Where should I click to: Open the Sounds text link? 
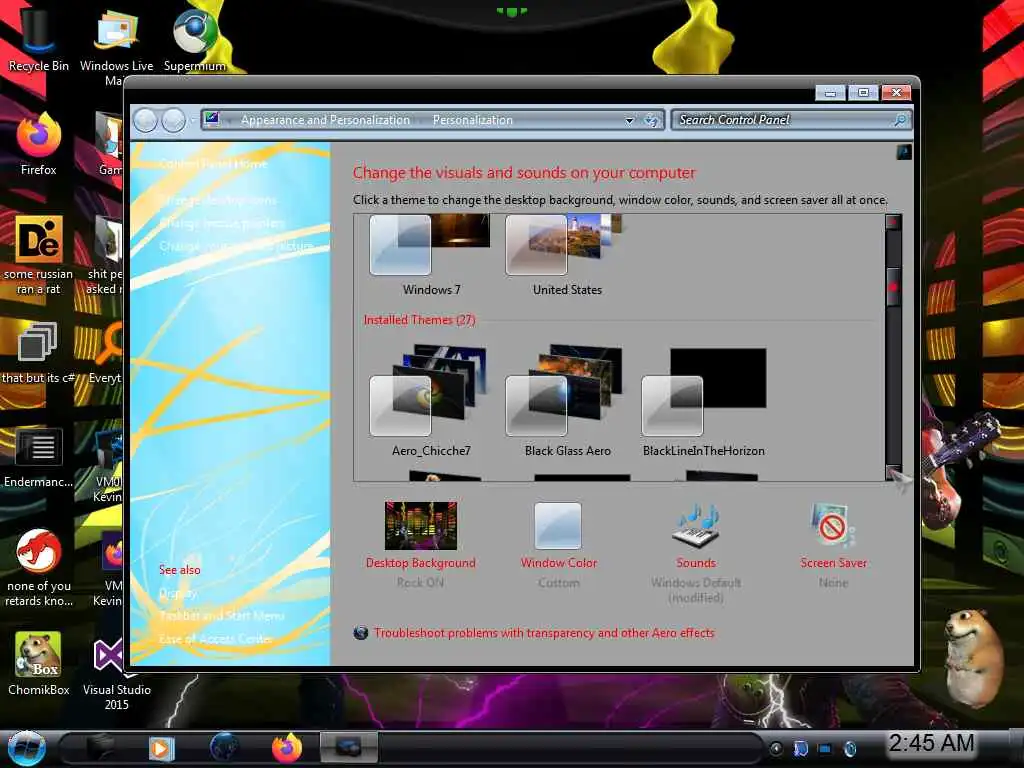[x=696, y=563]
